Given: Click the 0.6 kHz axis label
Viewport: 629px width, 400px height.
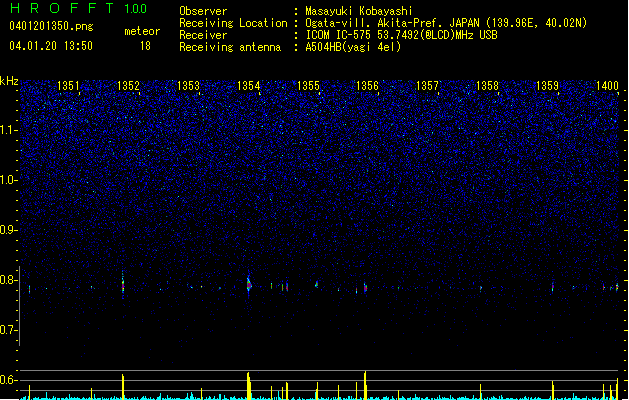Looking at the screenshot, I should click(x=8, y=380).
